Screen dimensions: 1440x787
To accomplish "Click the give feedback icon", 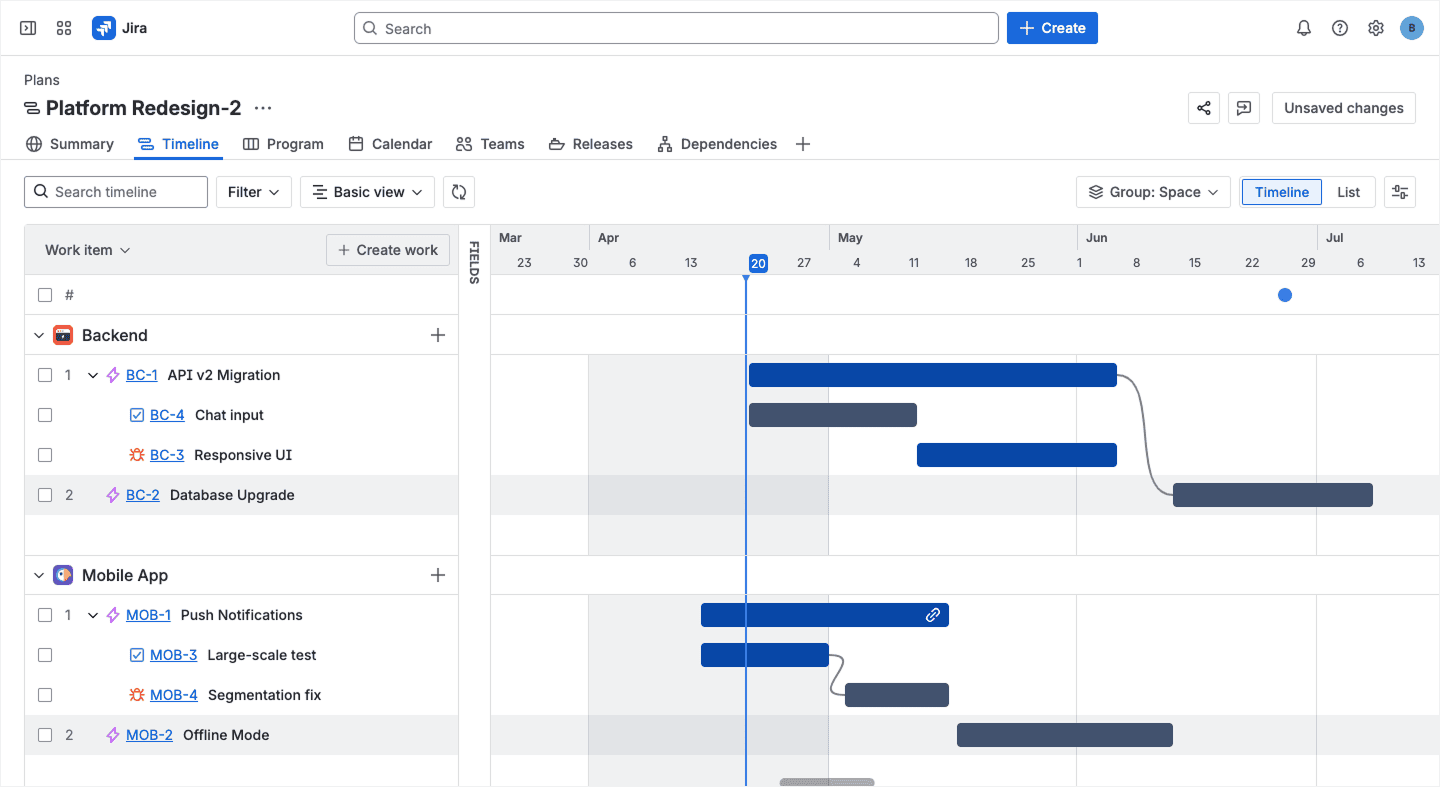I will pyautogui.click(x=1244, y=108).
